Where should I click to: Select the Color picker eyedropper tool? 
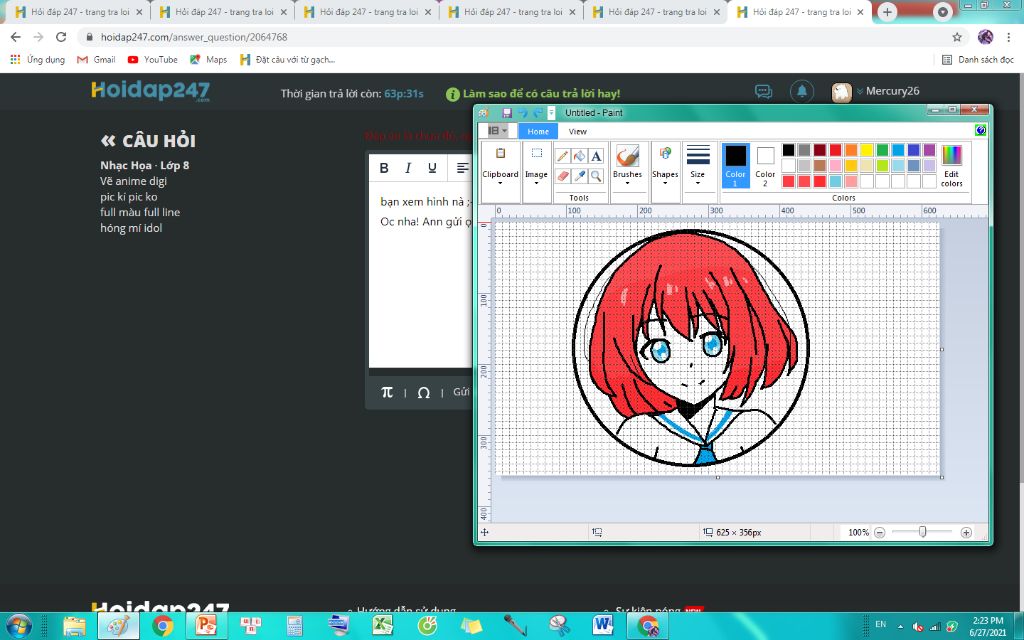(x=579, y=176)
